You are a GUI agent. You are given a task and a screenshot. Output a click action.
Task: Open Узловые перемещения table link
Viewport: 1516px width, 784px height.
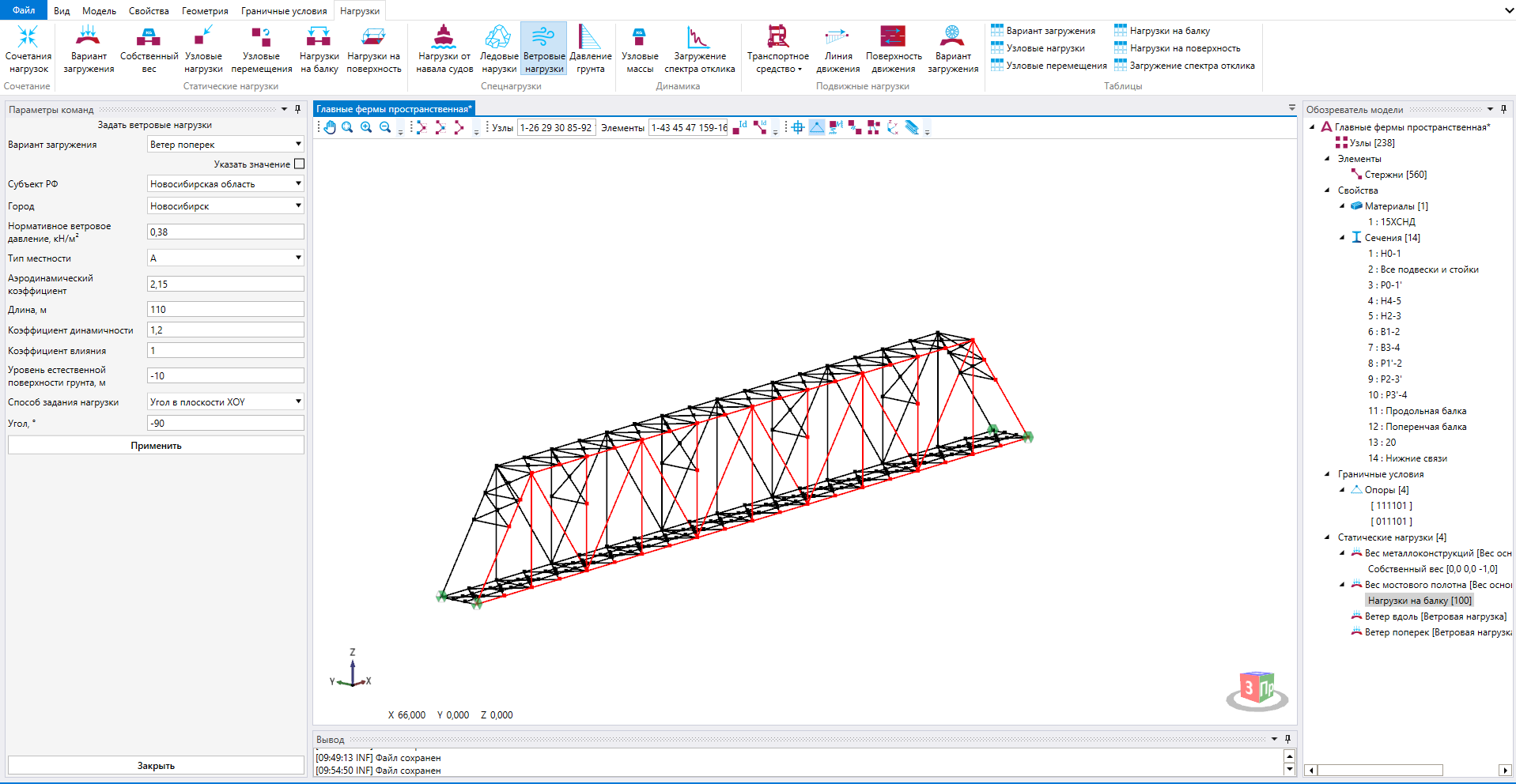tap(1049, 66)
